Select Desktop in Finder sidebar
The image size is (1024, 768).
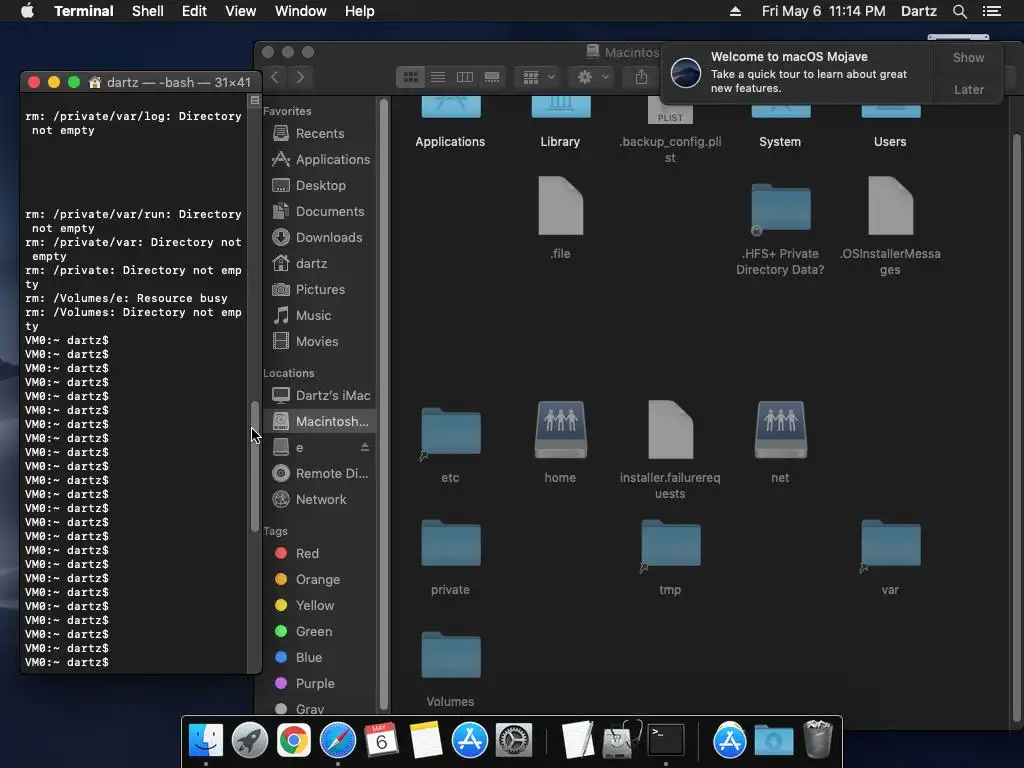click(x=319, y=185)
